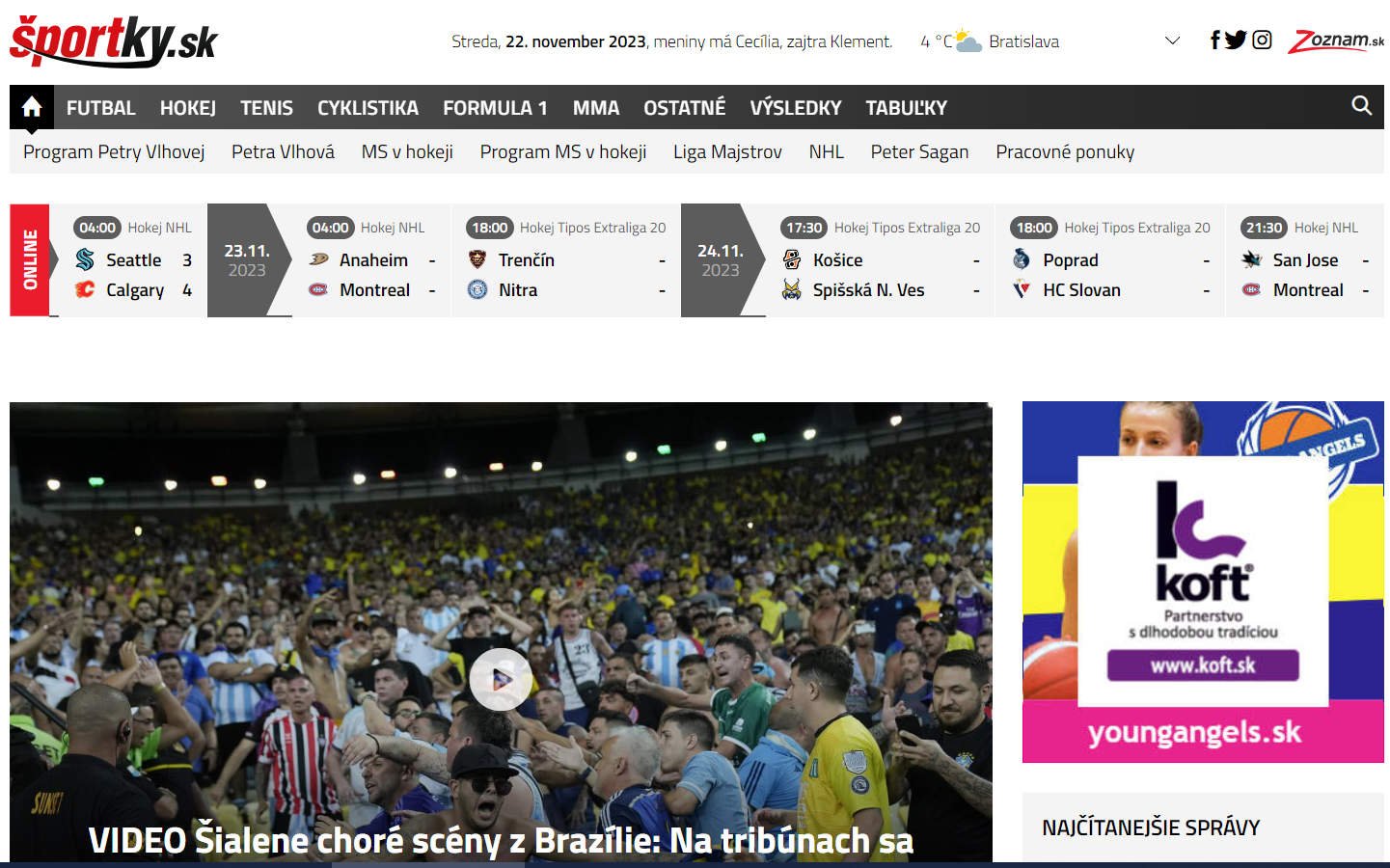Open the Facebook icon in header

[x=1215, y=41]
